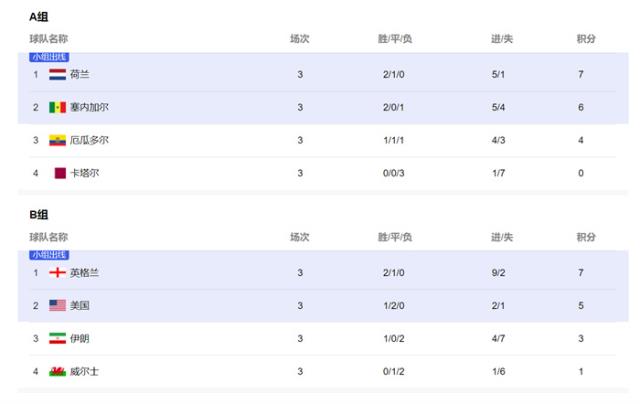This screenshot has height=404, width=640.
Task: Click the Senegal flag icon
Action: pyautogui.click(x=58, y=107)
